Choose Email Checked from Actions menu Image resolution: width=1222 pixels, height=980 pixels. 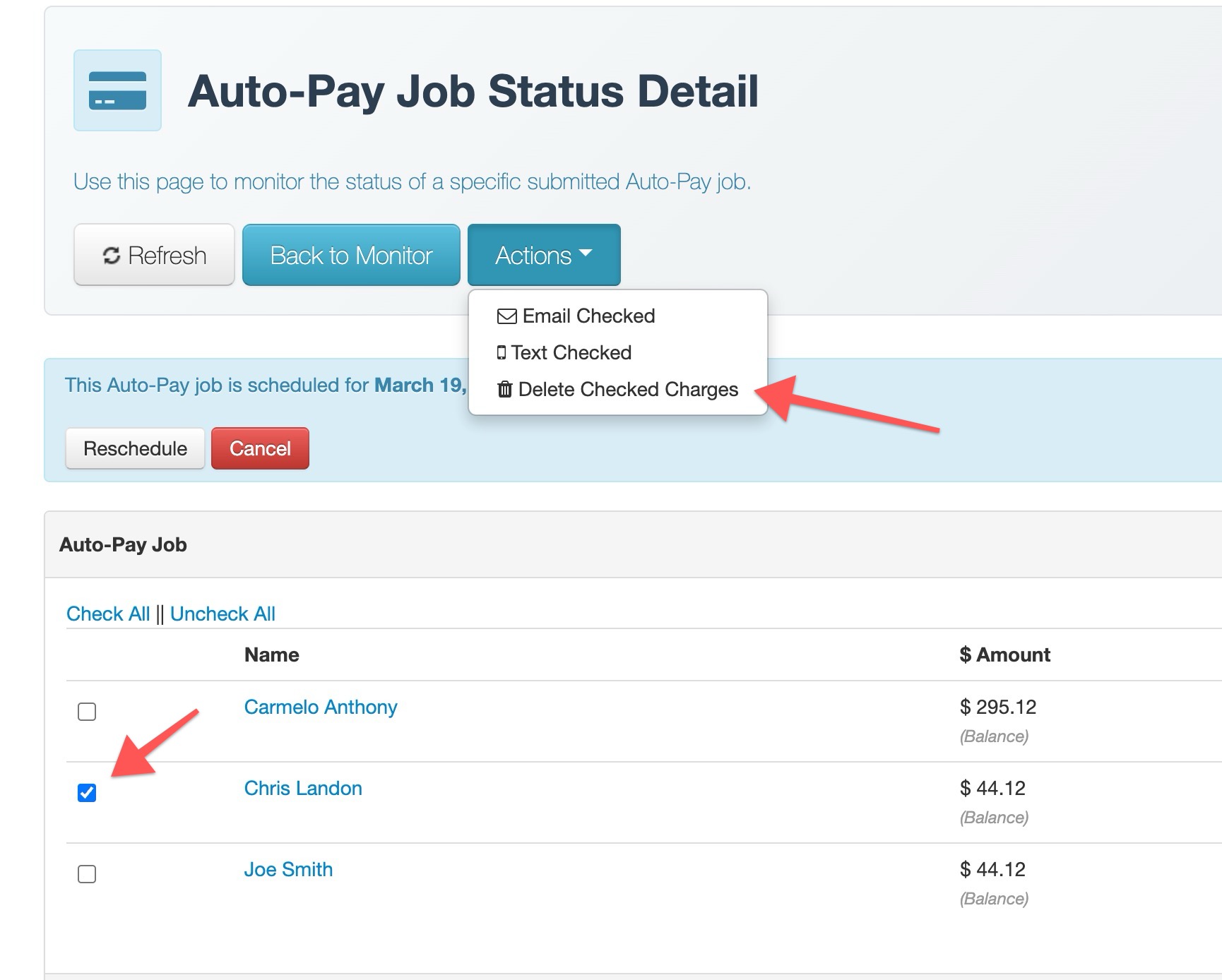tap(576, 316)
